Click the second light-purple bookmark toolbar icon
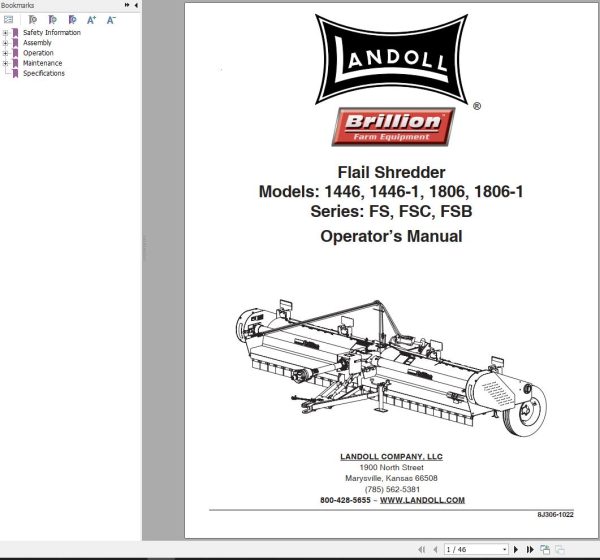600x560 pixels. pos(52,20)
